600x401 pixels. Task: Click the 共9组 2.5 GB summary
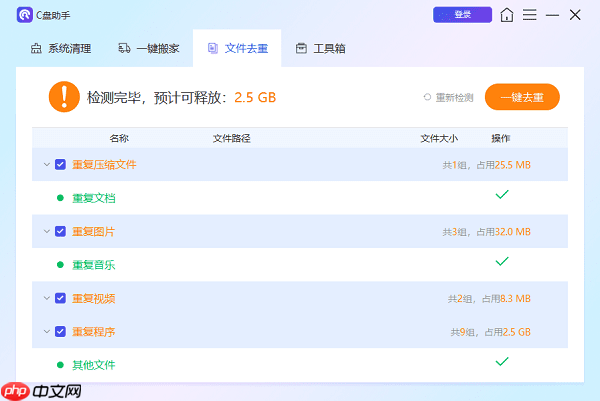[491, 332]
